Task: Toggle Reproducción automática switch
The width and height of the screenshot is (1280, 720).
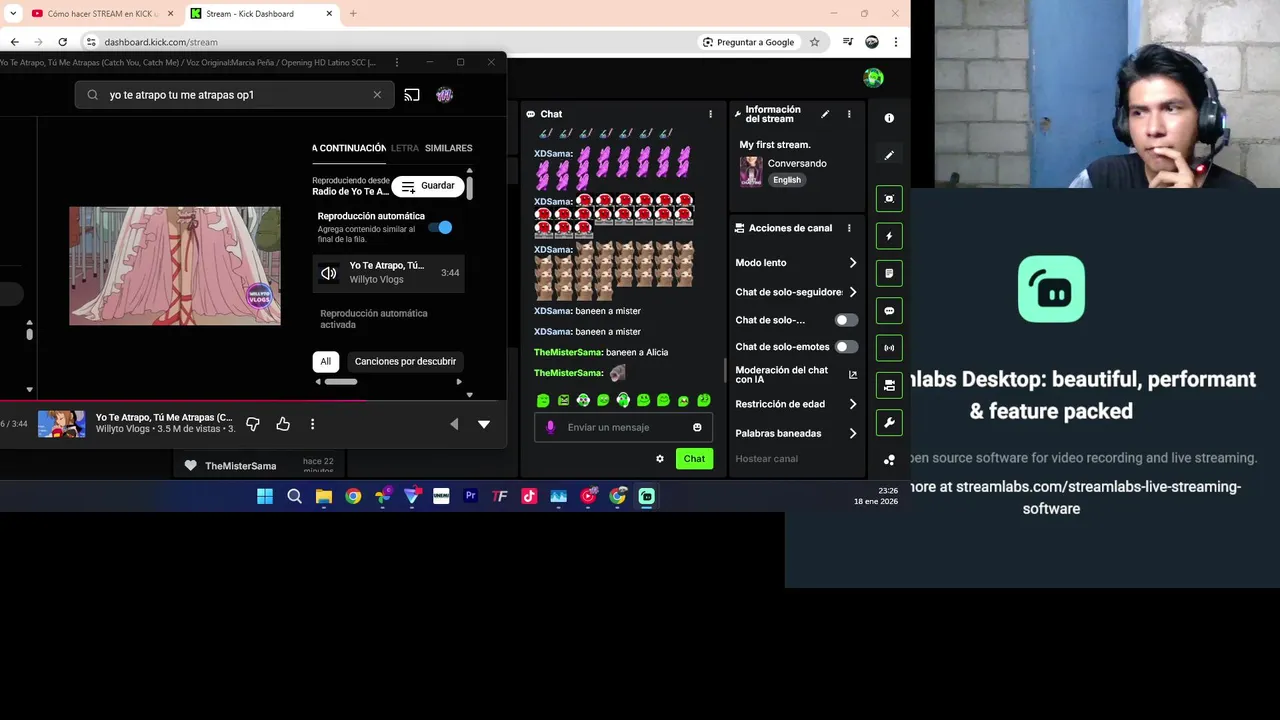Action: click(x=440, y=227)
